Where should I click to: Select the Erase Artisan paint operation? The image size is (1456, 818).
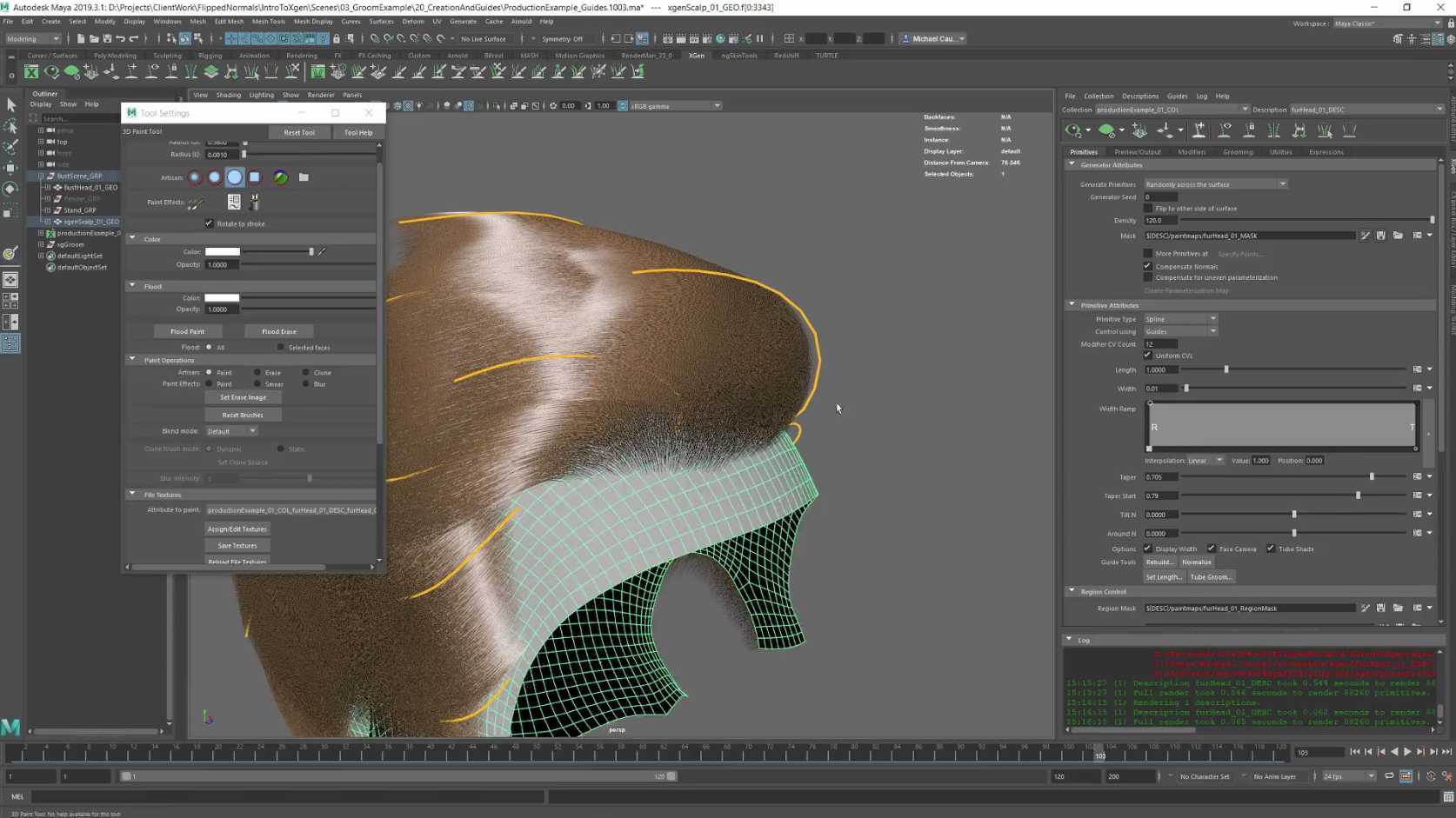[257, 372]
